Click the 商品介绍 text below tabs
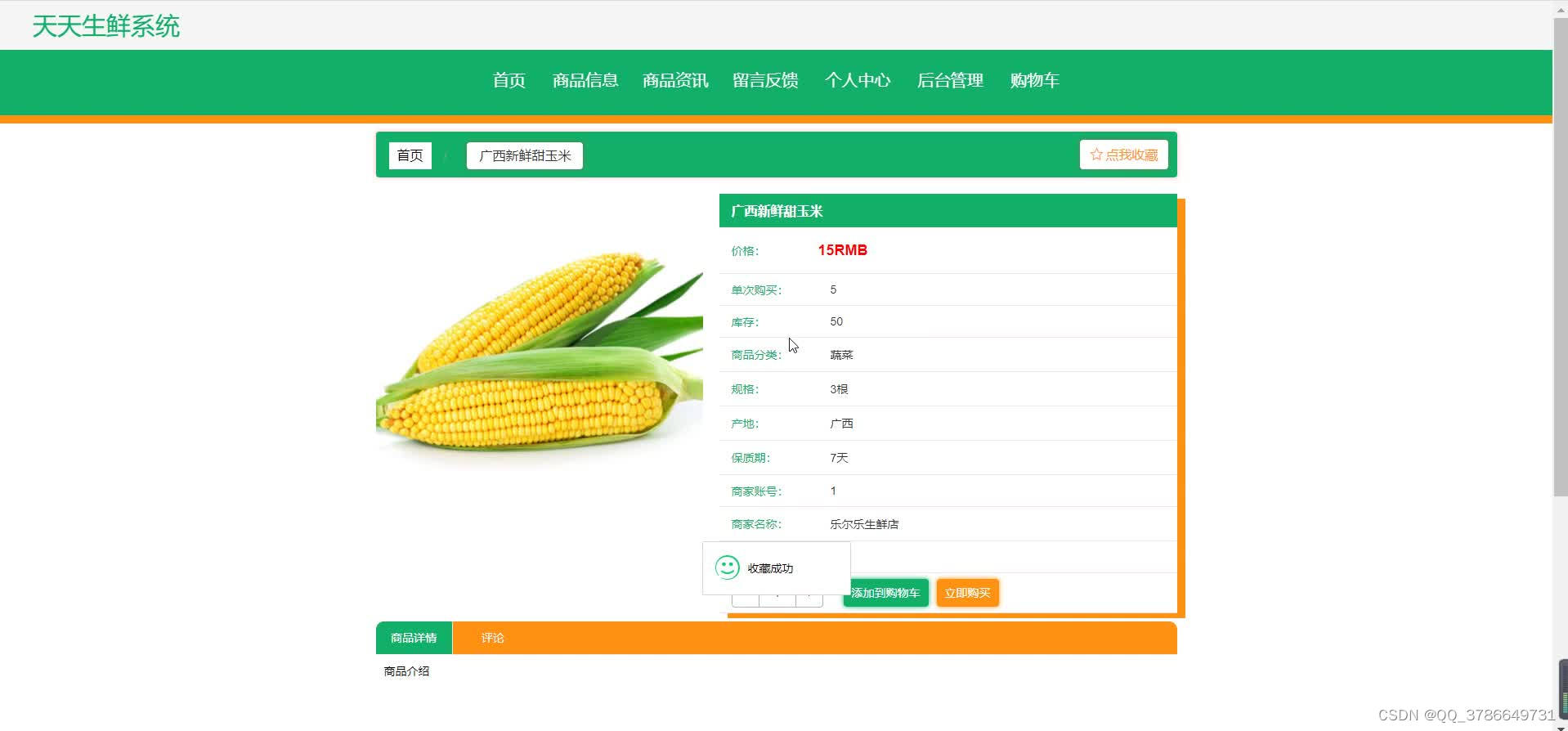The width and height of the screenshot is (1568, 731). (406, 671)
